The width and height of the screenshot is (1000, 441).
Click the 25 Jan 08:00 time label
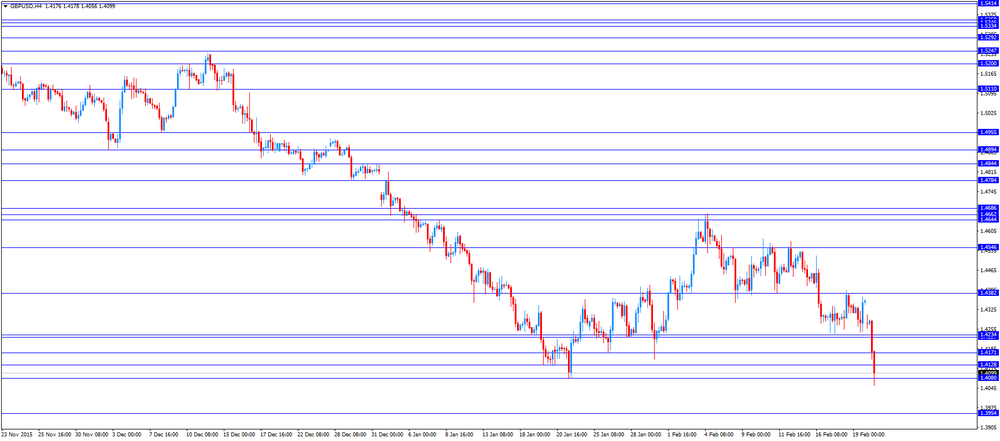pos(608,435)
